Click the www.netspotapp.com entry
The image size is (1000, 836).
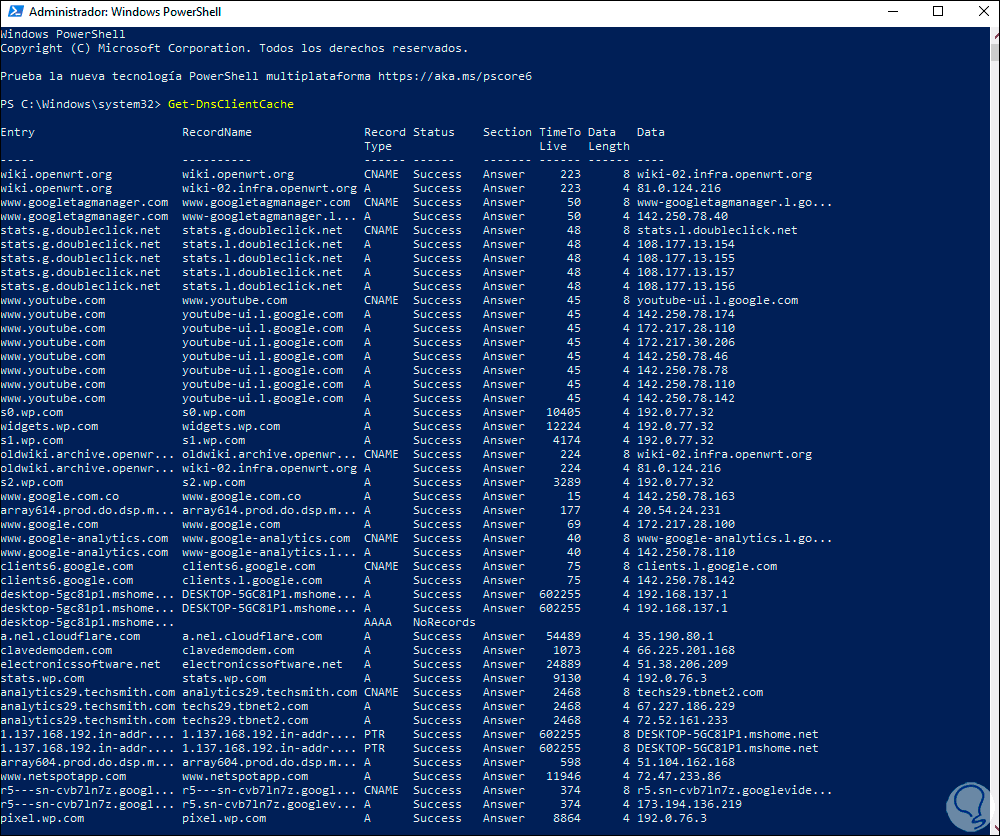pos(64,777)
